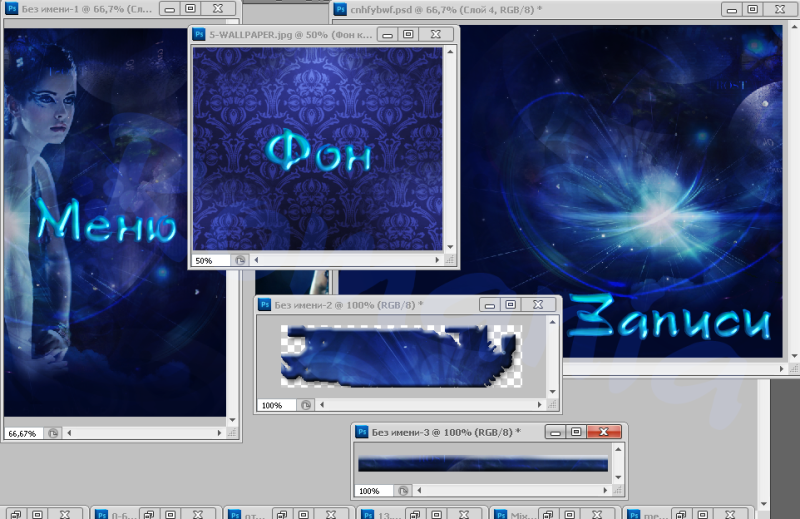Click the Записи text in the cnhfybwf.psd canvas
Screen dimensions: 800x519
[669, 317]
